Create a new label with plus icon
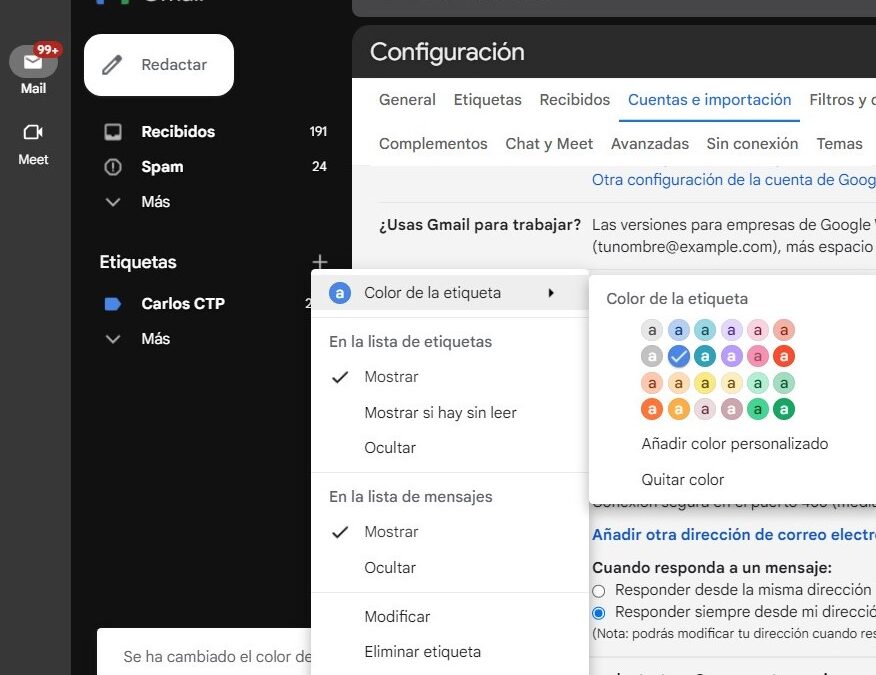Image resolution: width=876 pixels, height=675 pixels. pos(320,262)
